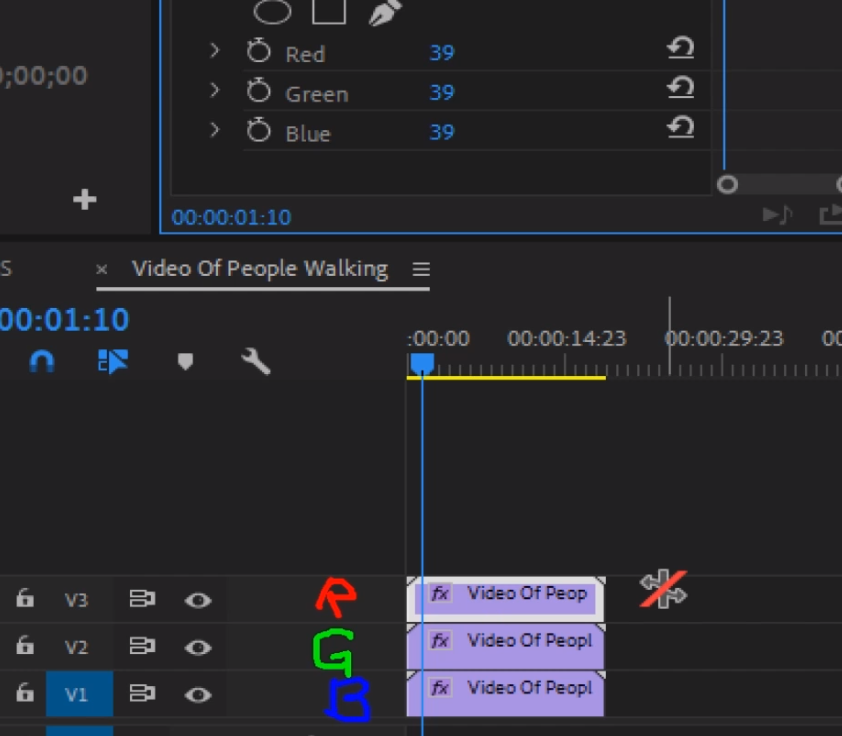Edit the Blue value 39
This screenshot has height=736, width=842.
tap(442, 132)
